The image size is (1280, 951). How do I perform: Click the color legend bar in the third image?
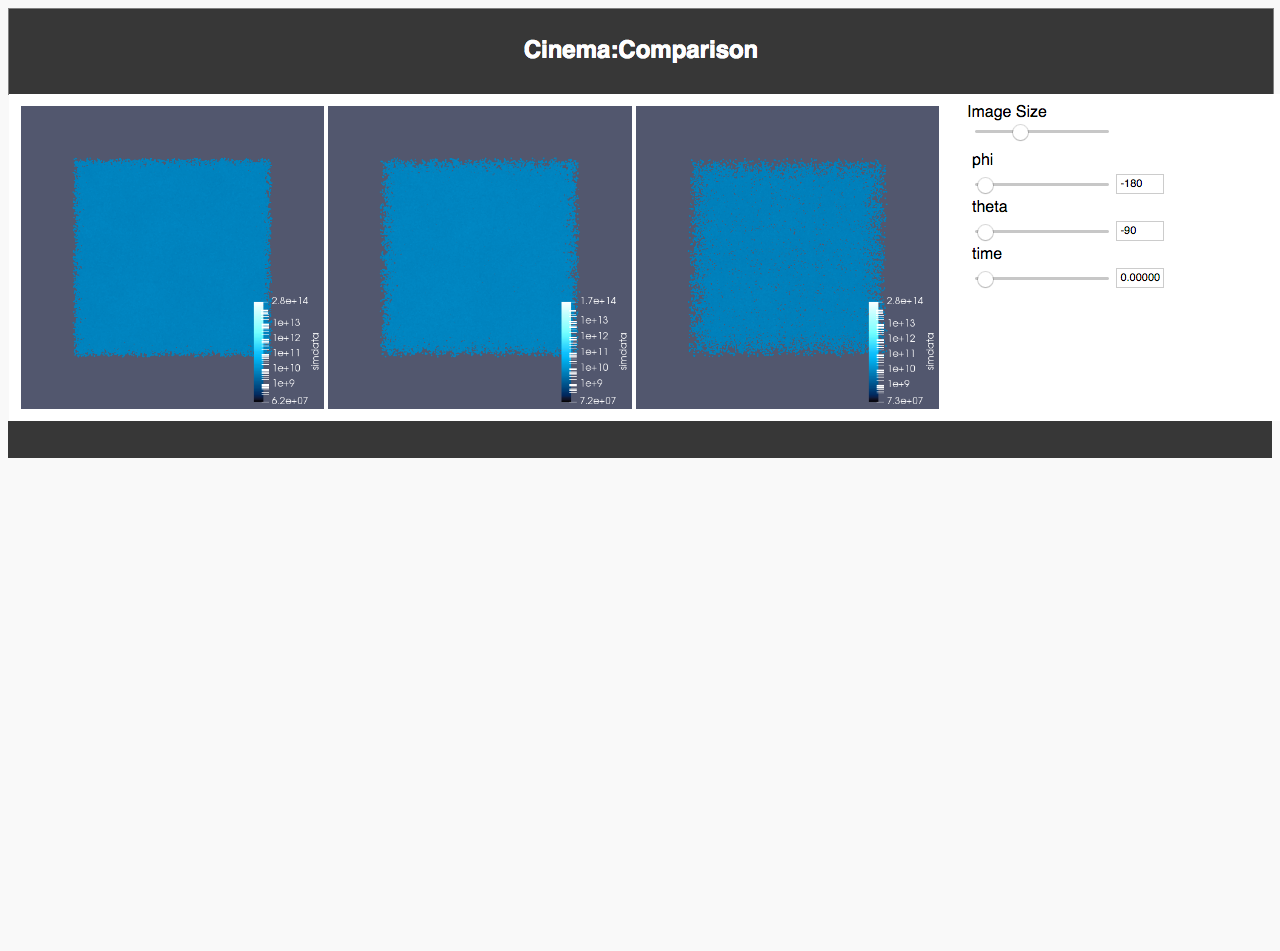pyautogui.click(x=874, y=352)
